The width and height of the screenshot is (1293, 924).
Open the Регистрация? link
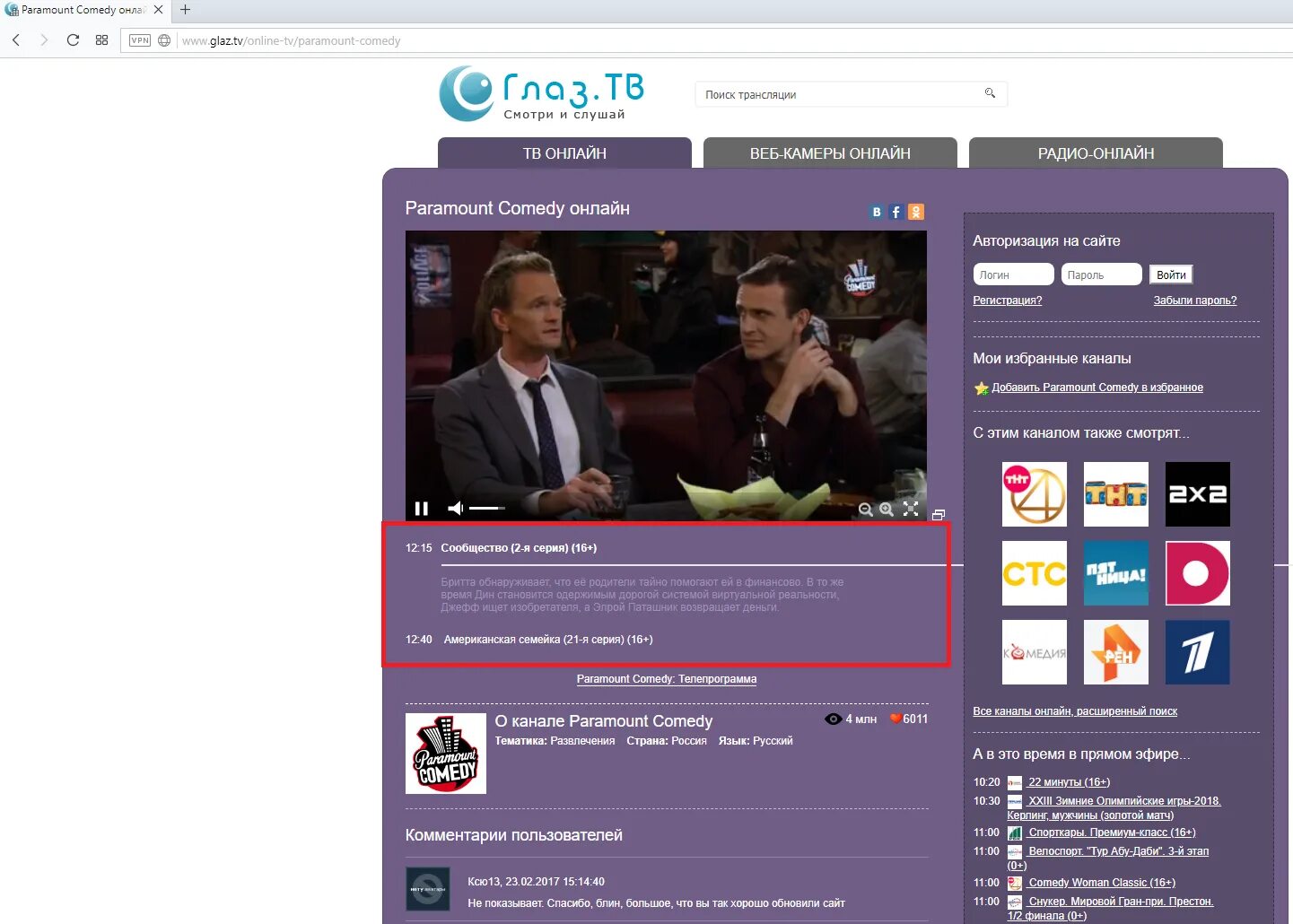pyautogui.click(x=1007, y=301)
